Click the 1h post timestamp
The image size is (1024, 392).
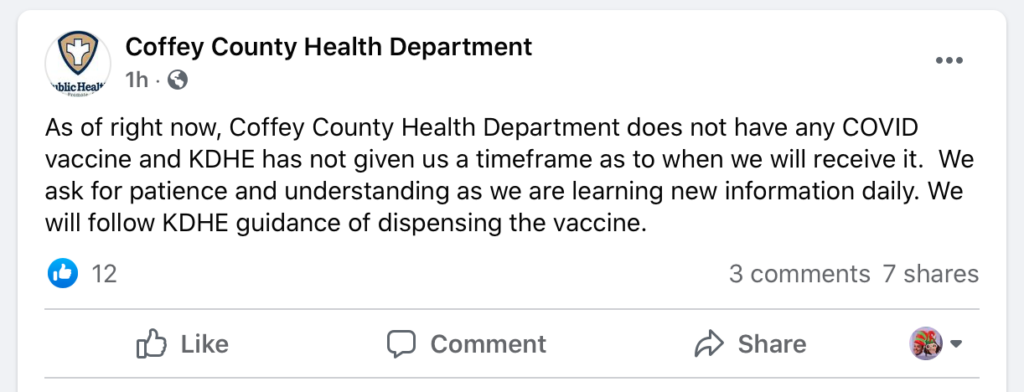137,80
